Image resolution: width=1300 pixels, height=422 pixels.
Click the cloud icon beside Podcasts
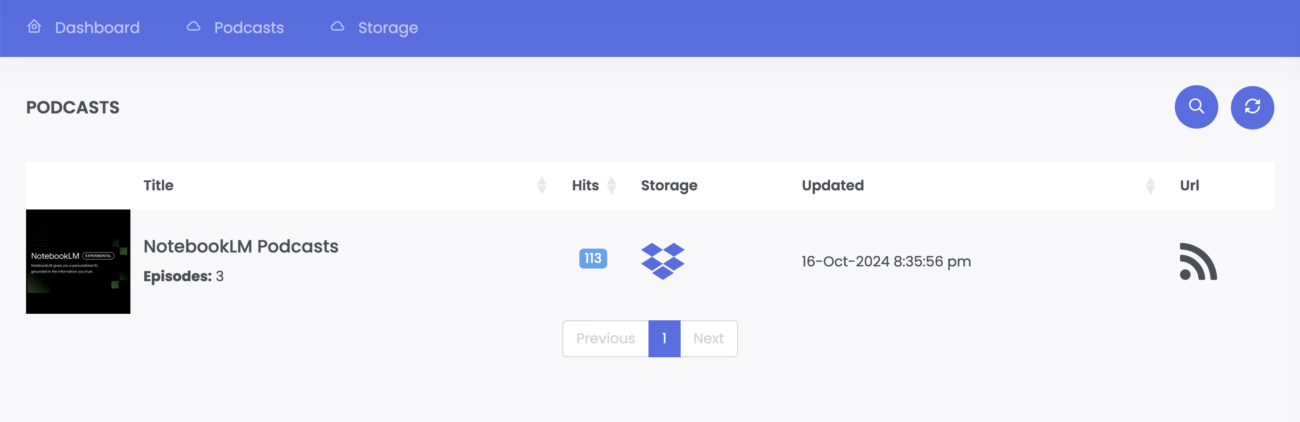193,27
